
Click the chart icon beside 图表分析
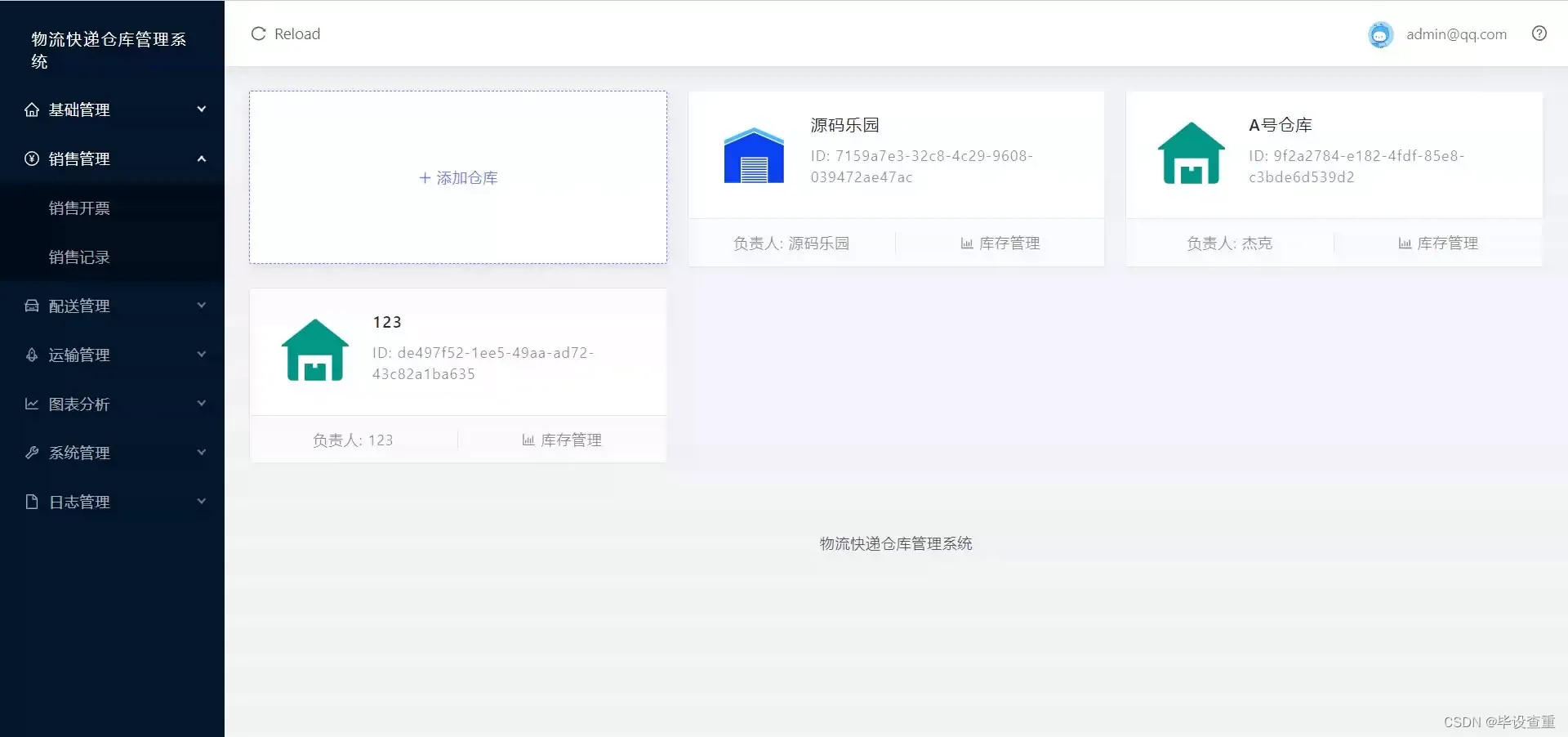(x=32, y=404)
